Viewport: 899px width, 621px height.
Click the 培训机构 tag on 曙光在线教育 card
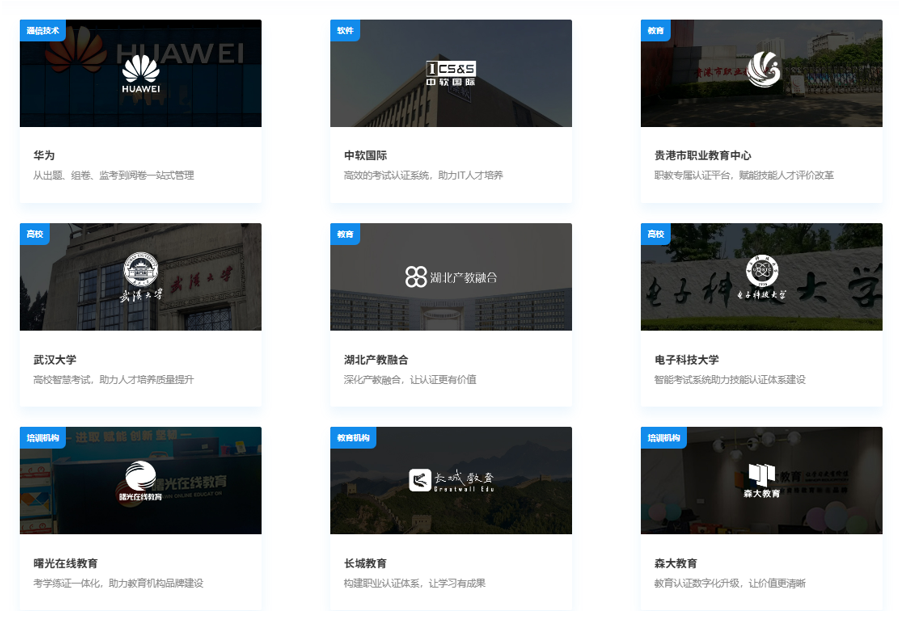tap(42, 438)
